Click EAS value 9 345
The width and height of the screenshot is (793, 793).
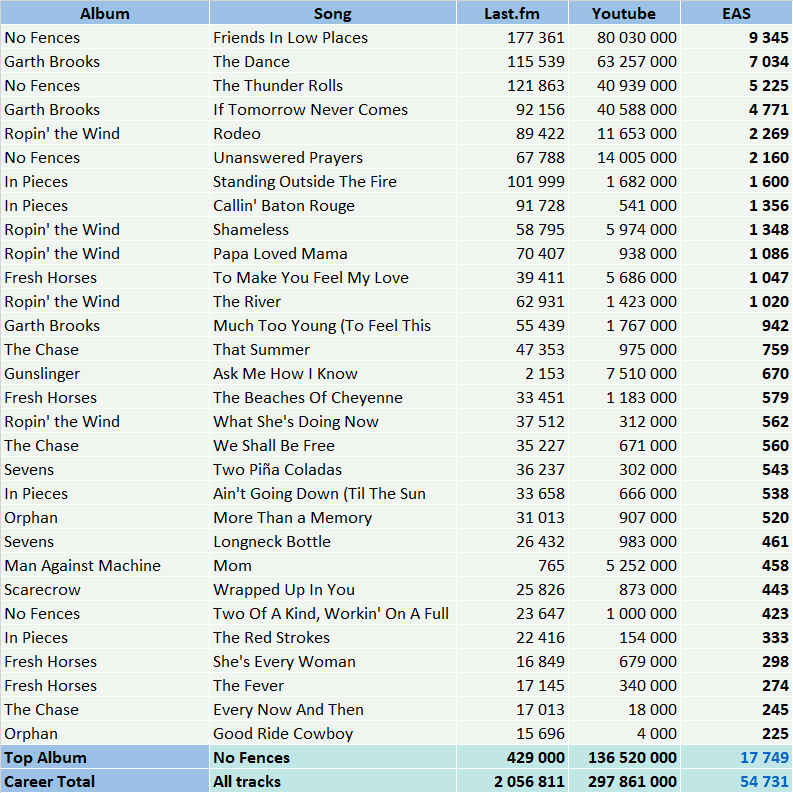[736, 37]
